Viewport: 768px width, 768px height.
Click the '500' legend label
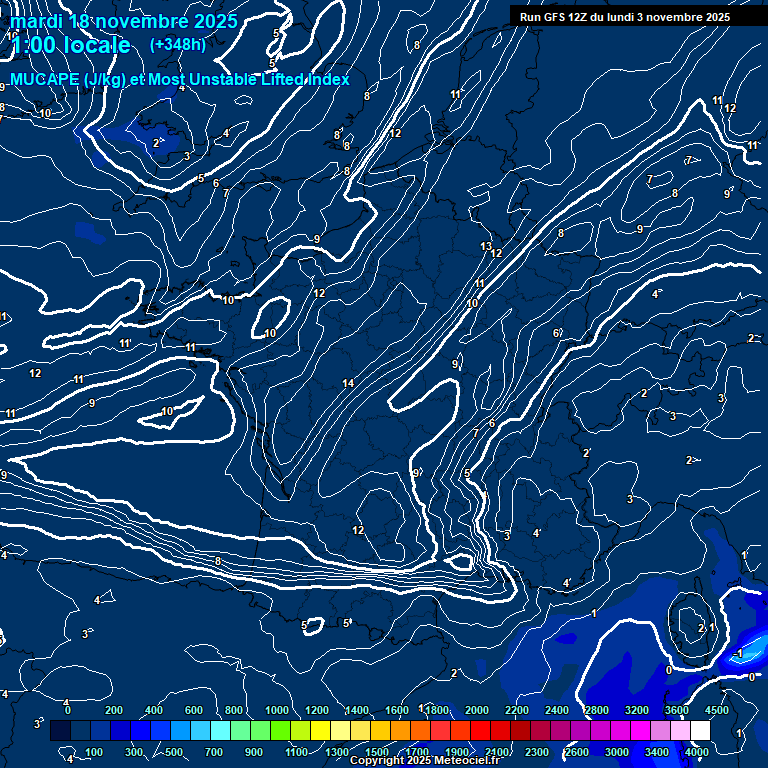pos(174,752)
